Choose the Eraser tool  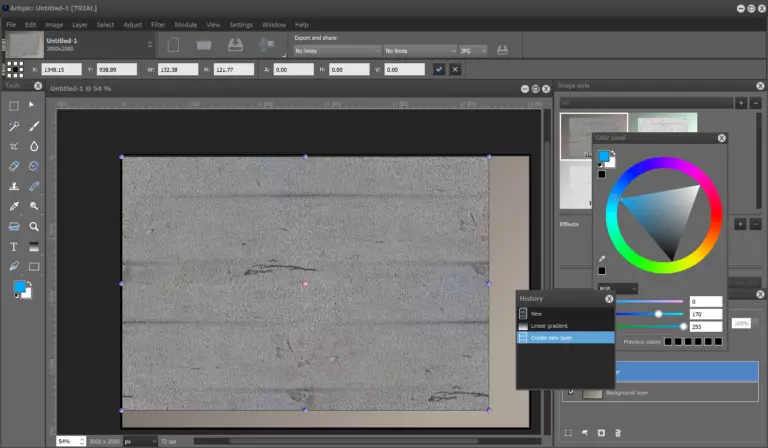click(14, 166)
